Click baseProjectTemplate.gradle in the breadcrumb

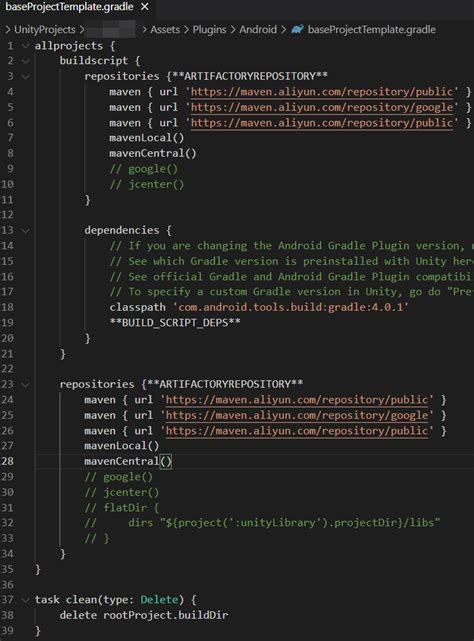point(371,29)
